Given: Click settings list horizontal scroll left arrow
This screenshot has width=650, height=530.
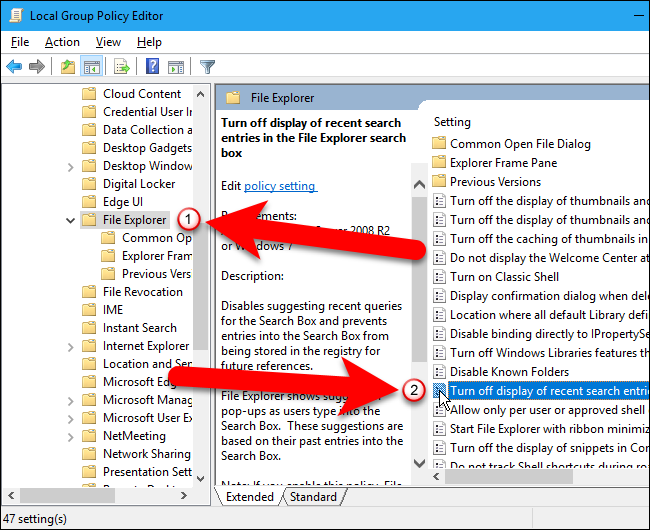Looking at the screenshot, I should tap(437, 477).
